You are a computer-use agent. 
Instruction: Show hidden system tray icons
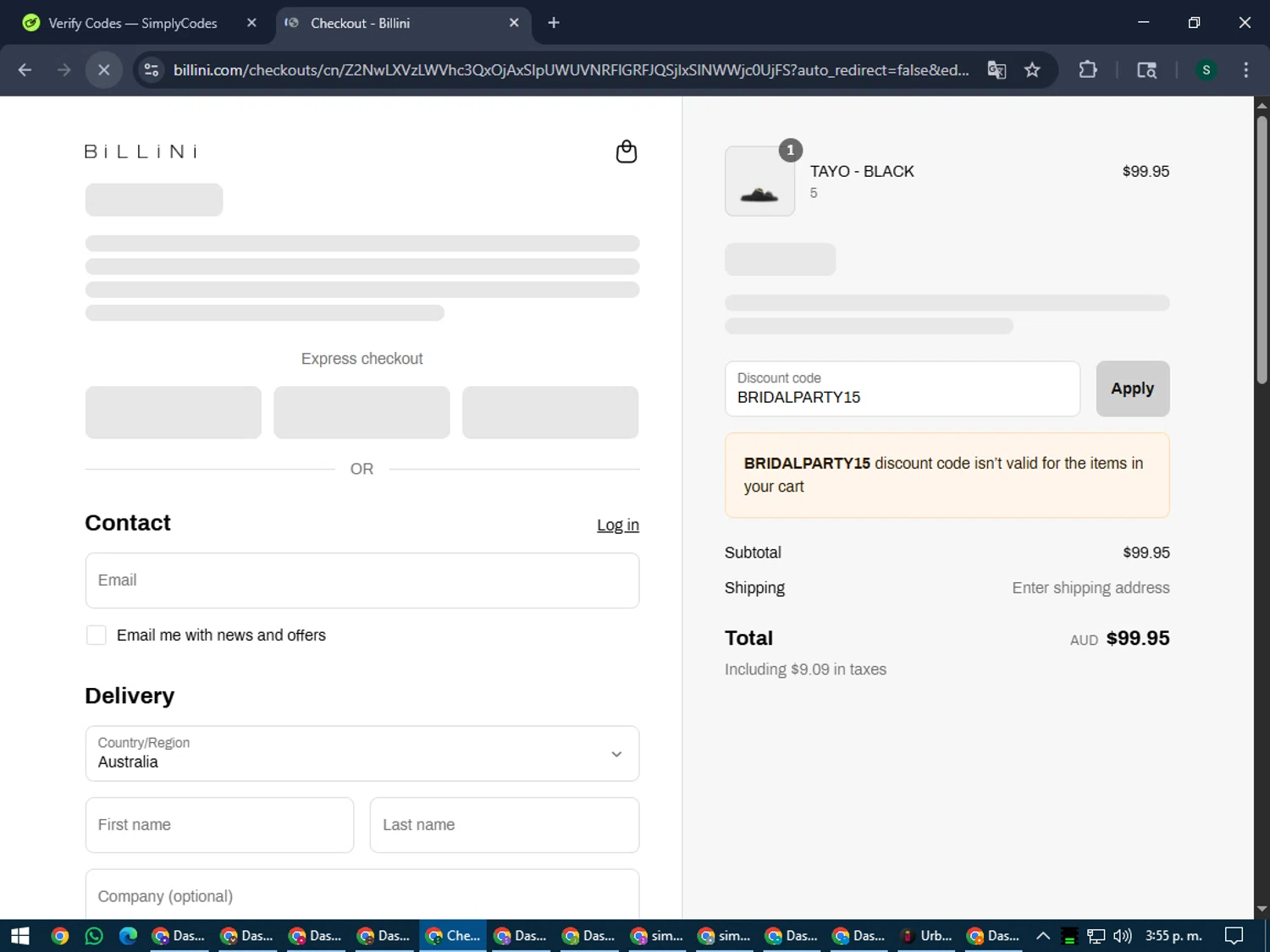1043,936
